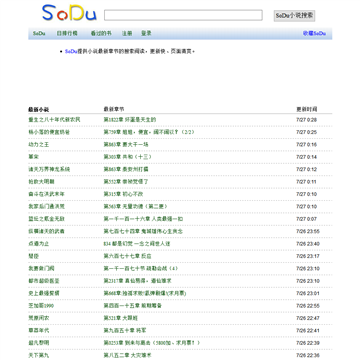Image resolution: width=360 pixels, height=360 pixels.
Task: Open chapter 第668章 link
Action: click(145, 293)
